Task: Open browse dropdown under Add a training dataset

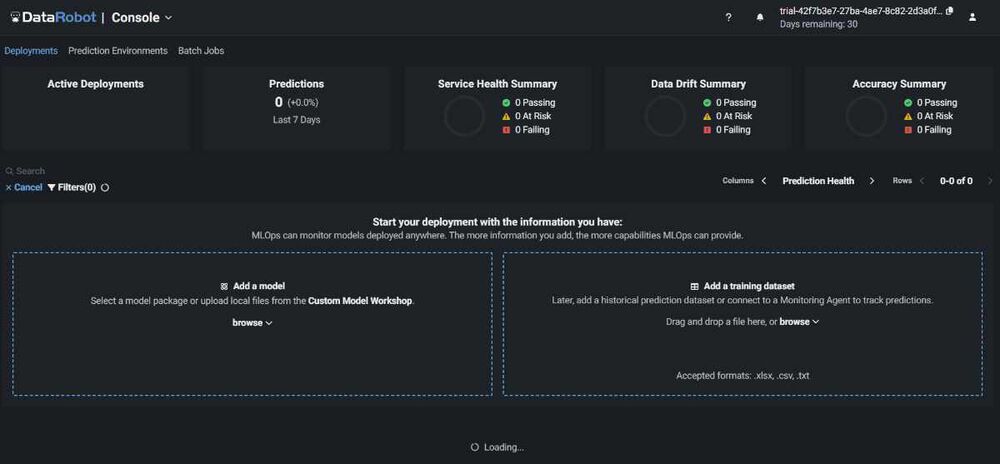Action: [799, 322]
